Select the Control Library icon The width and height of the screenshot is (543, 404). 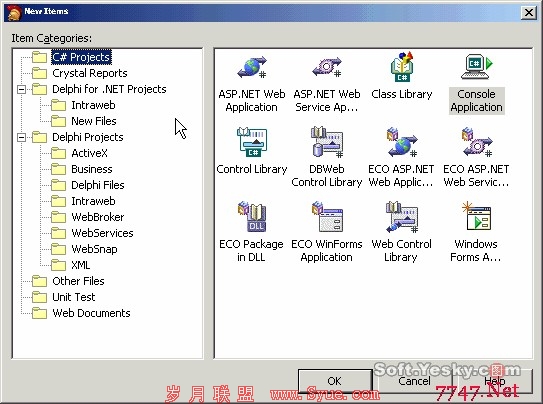click(252, 143)
